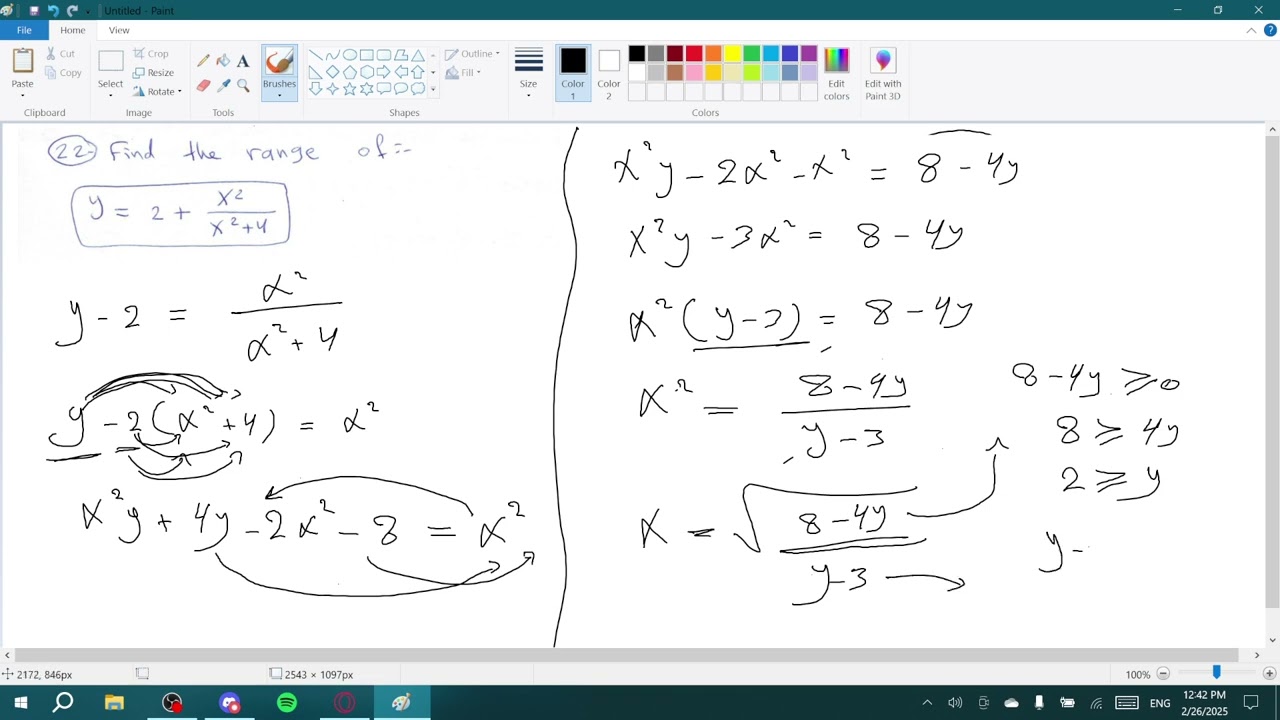The width and height of the screenshot is (1280, 720).
Task: Click the zoom in plus button
Action: coord(1269,674)
